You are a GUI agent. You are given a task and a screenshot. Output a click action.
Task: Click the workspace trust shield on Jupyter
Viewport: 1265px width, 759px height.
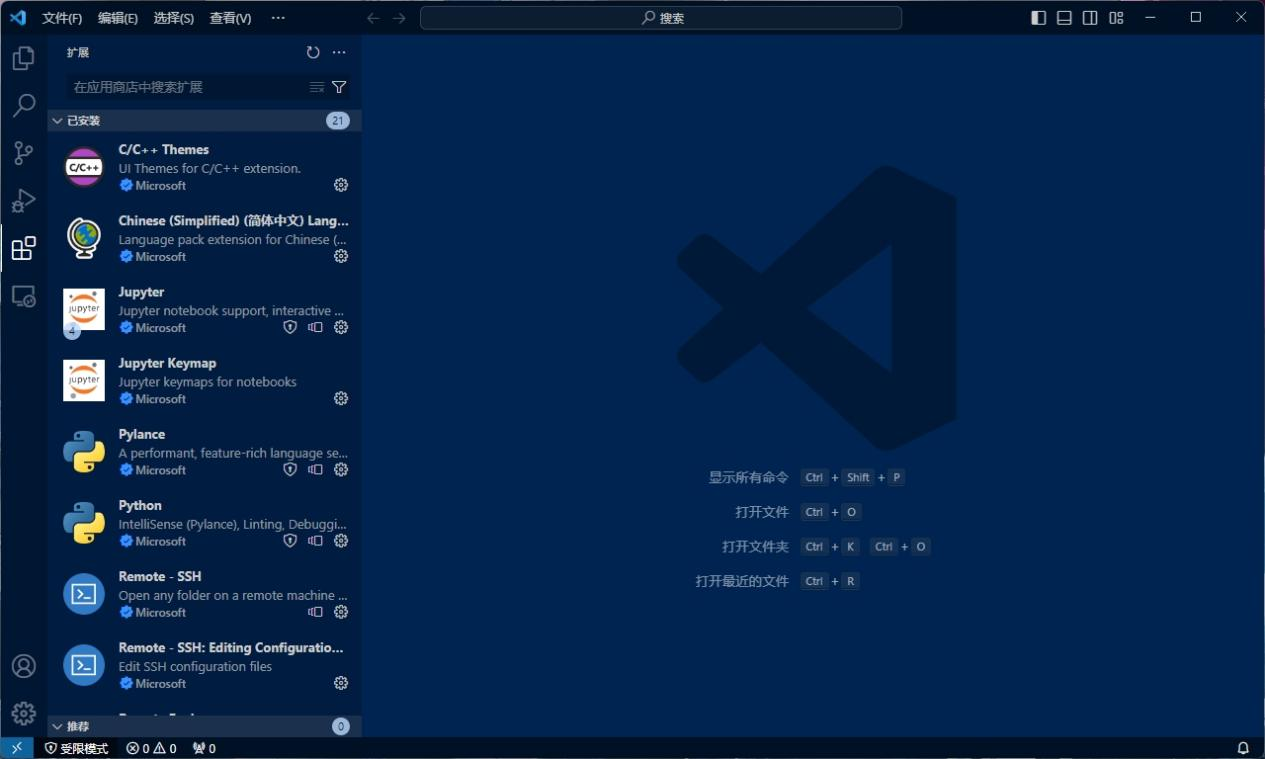[290, 327]
